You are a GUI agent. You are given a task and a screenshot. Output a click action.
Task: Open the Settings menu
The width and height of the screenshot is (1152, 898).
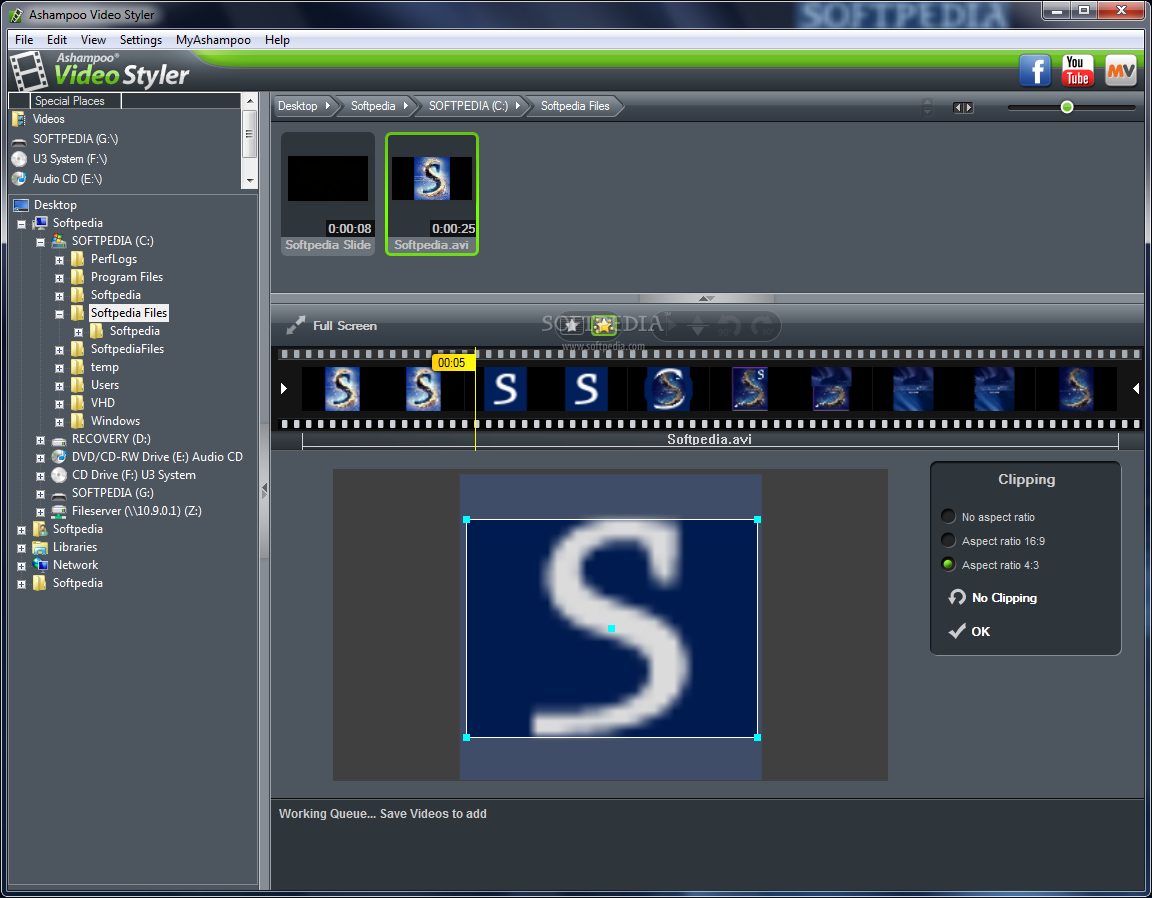pyautogui.click(x=141, y=40)
